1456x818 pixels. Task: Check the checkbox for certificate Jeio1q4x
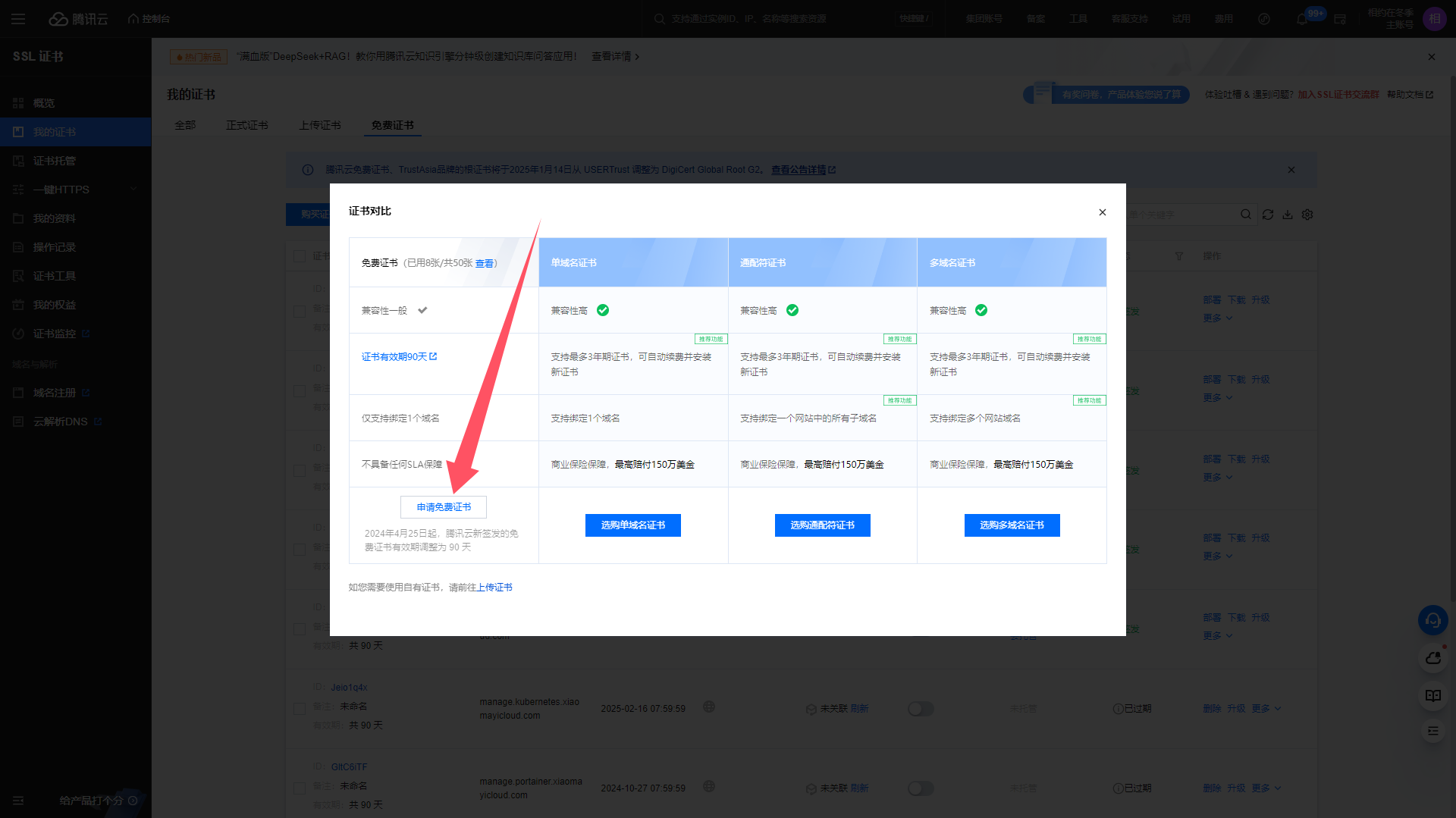(x=300, y=708)
